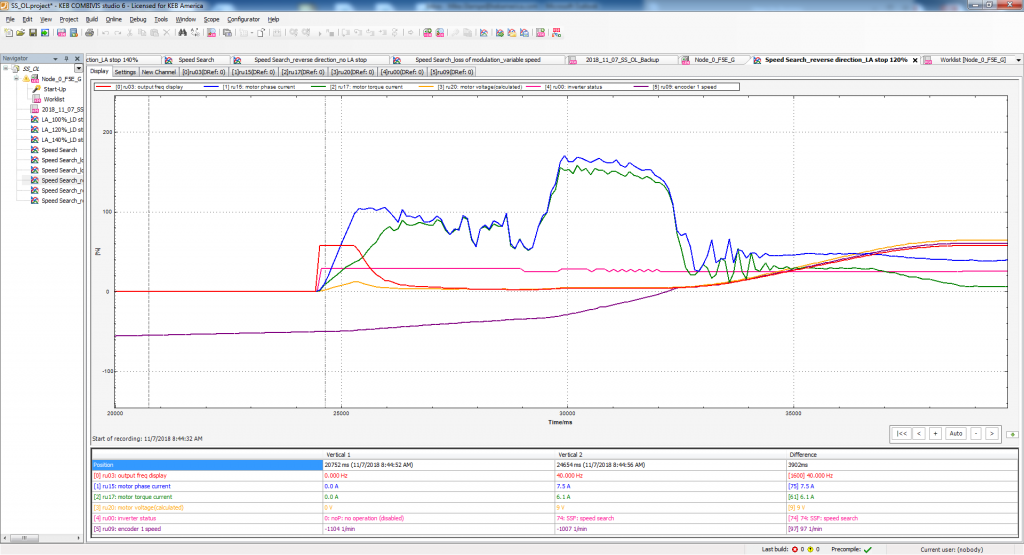Click the jump-to-start |<< button
Viewport: 1024px width, 555px height.
(901, 434)
